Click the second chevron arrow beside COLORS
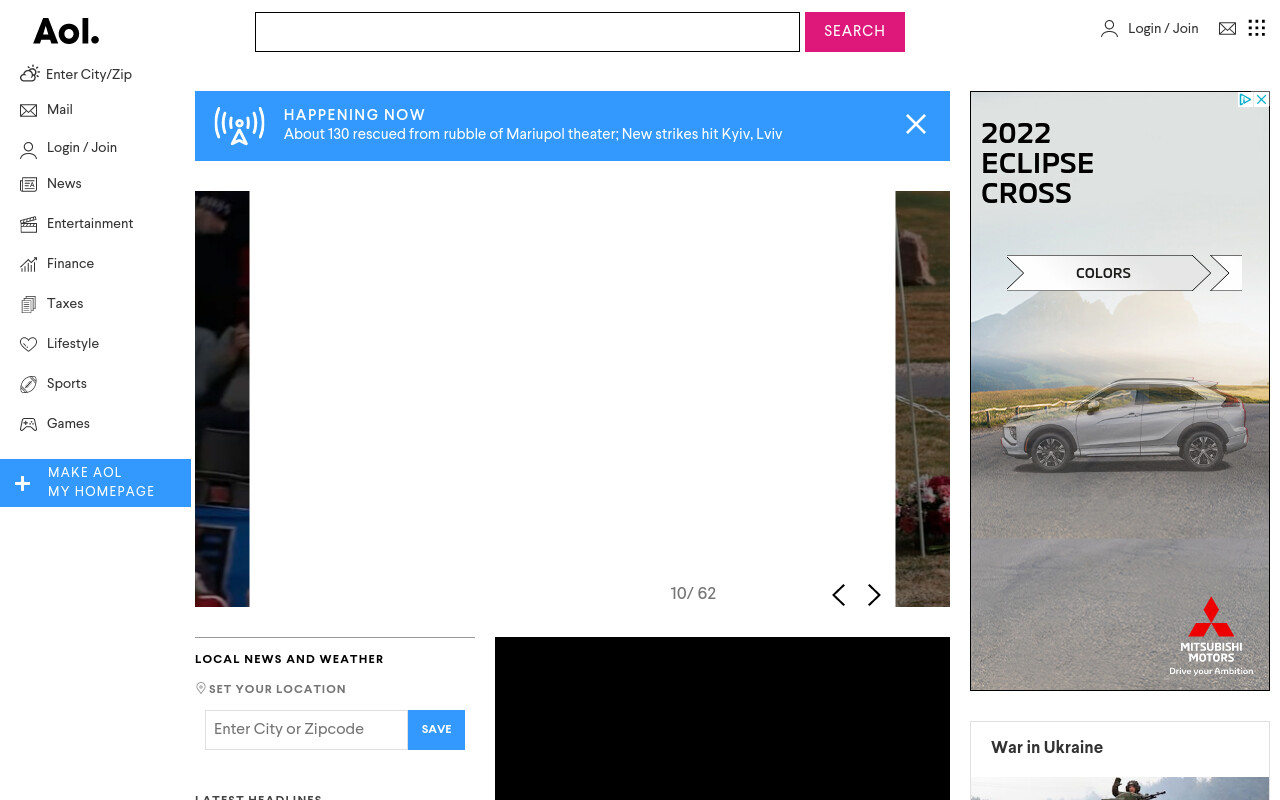Screen dimensions: 1280x800 click(x=1226, y=273)
